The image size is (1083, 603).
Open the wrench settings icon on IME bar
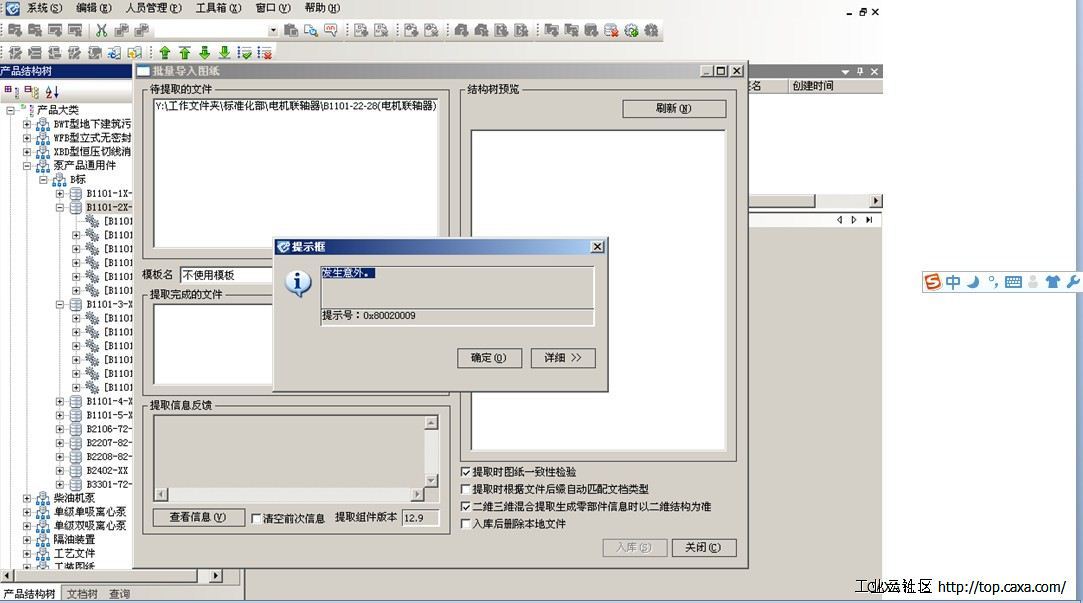pos(1073,282)
